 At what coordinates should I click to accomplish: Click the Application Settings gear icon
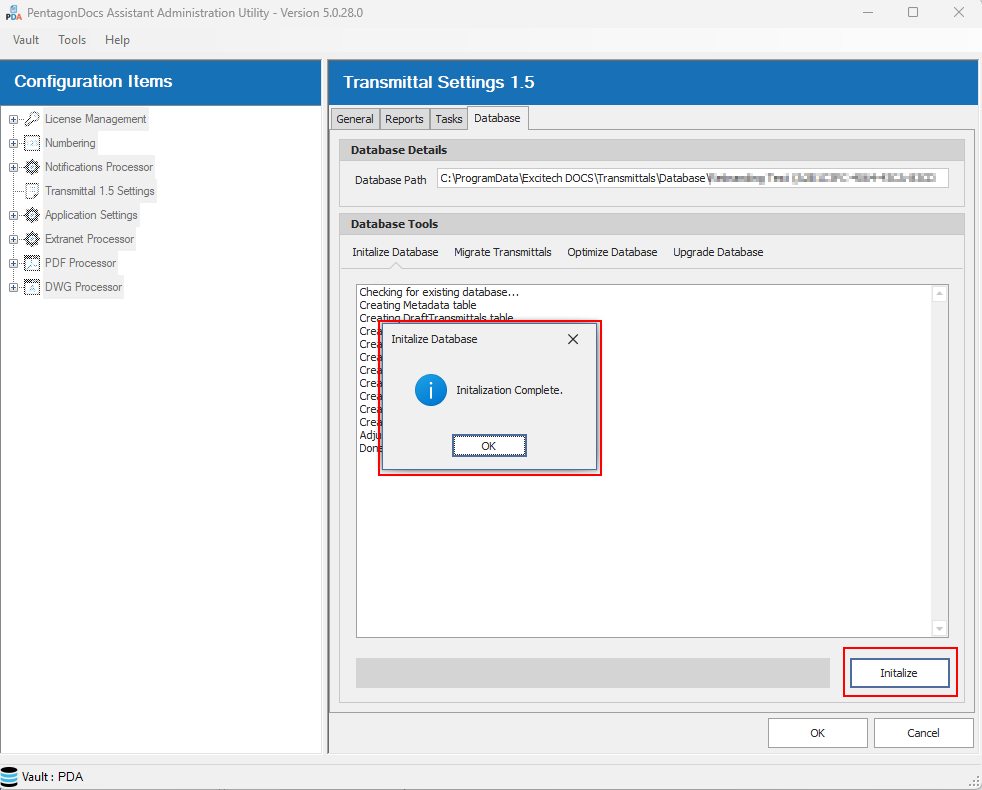[32, 215]
